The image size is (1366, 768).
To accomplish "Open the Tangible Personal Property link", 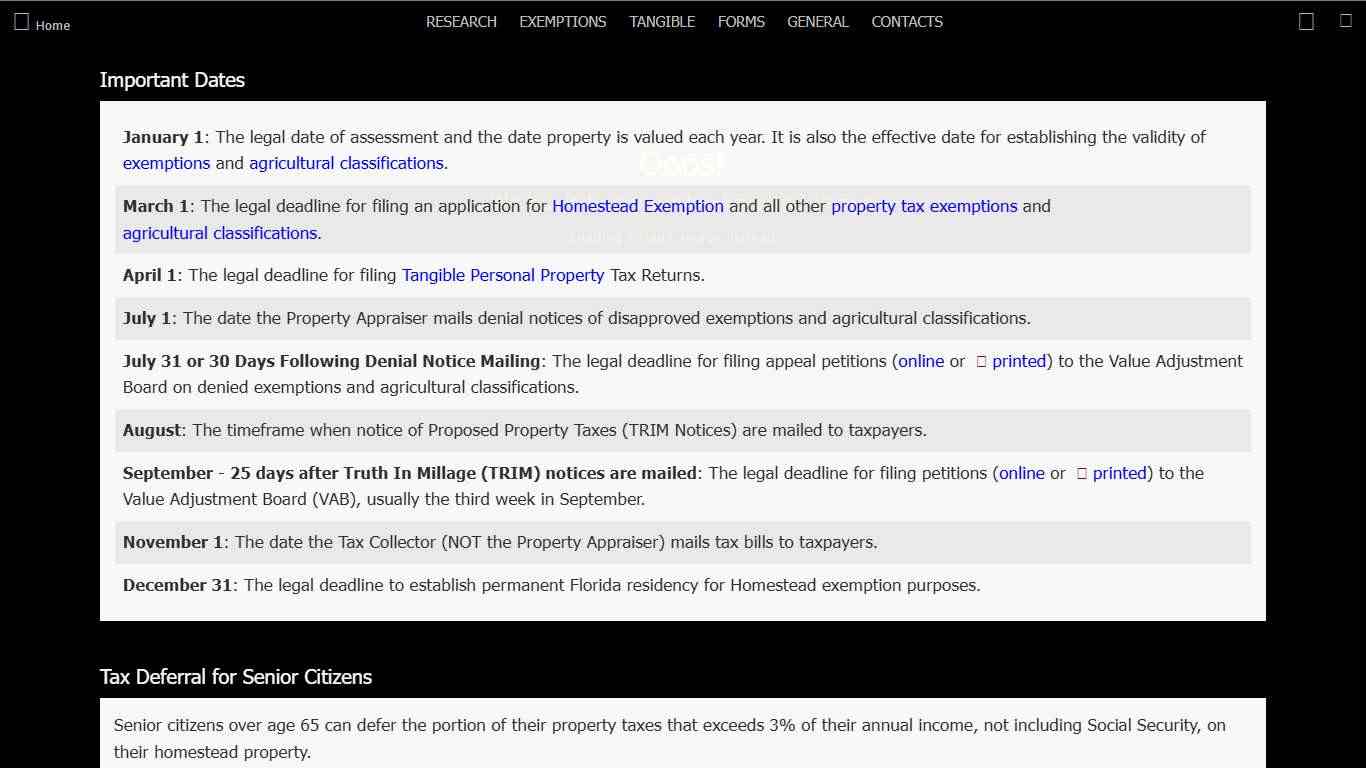I will (503, 275).
